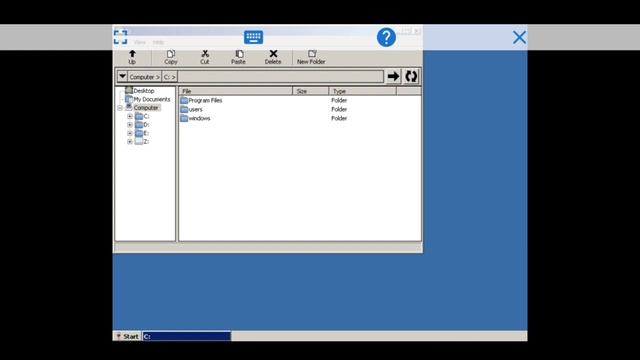
Task: Open the blue question mark help
Action: coord(386,37)
